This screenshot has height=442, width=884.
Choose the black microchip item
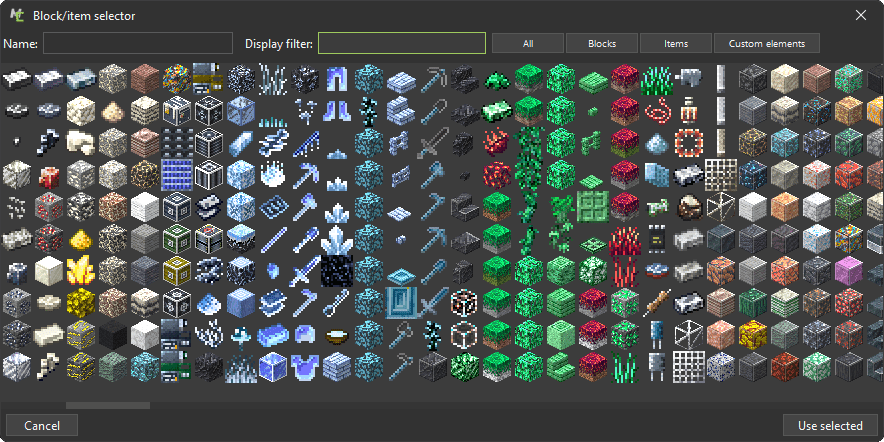click(656, 239)
